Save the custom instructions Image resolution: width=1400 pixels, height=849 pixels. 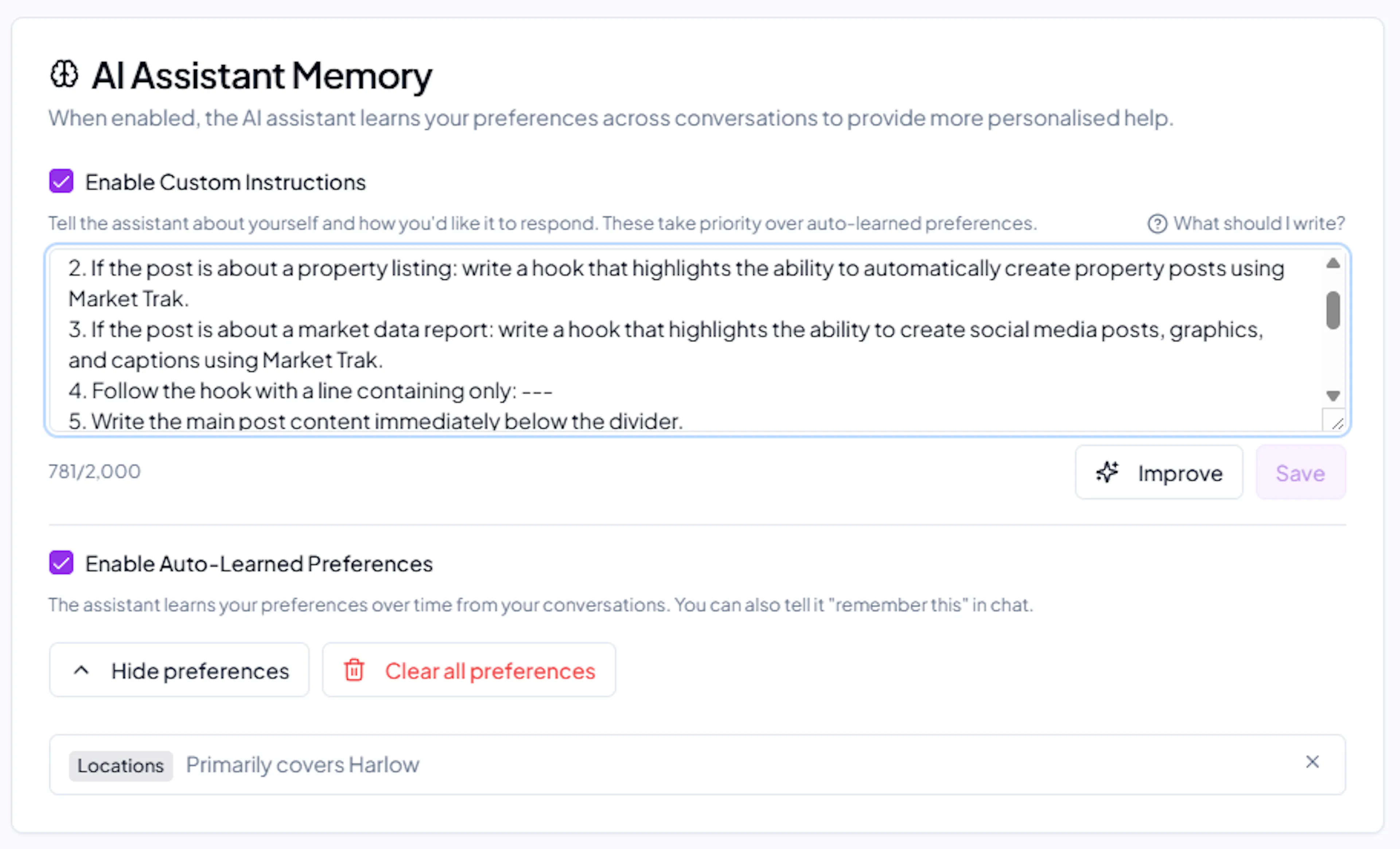pyautogui.click(x=1300, y=473)
